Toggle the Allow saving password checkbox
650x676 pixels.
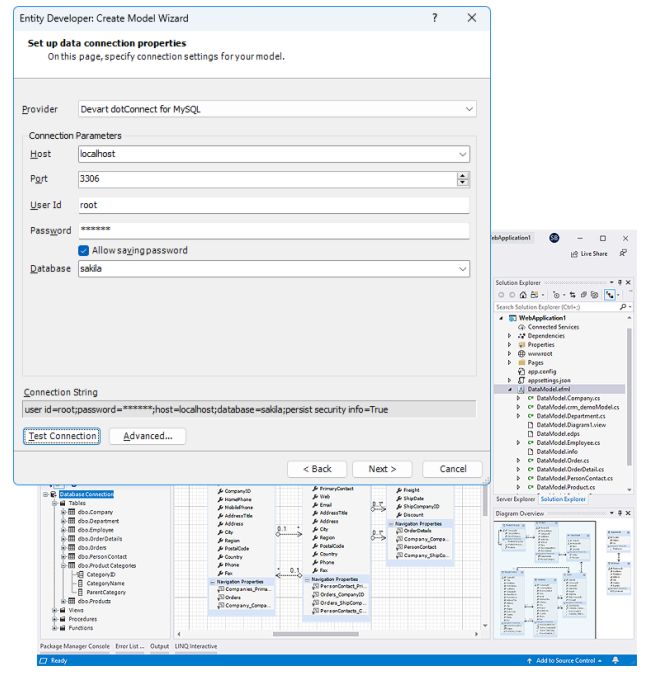84,250
